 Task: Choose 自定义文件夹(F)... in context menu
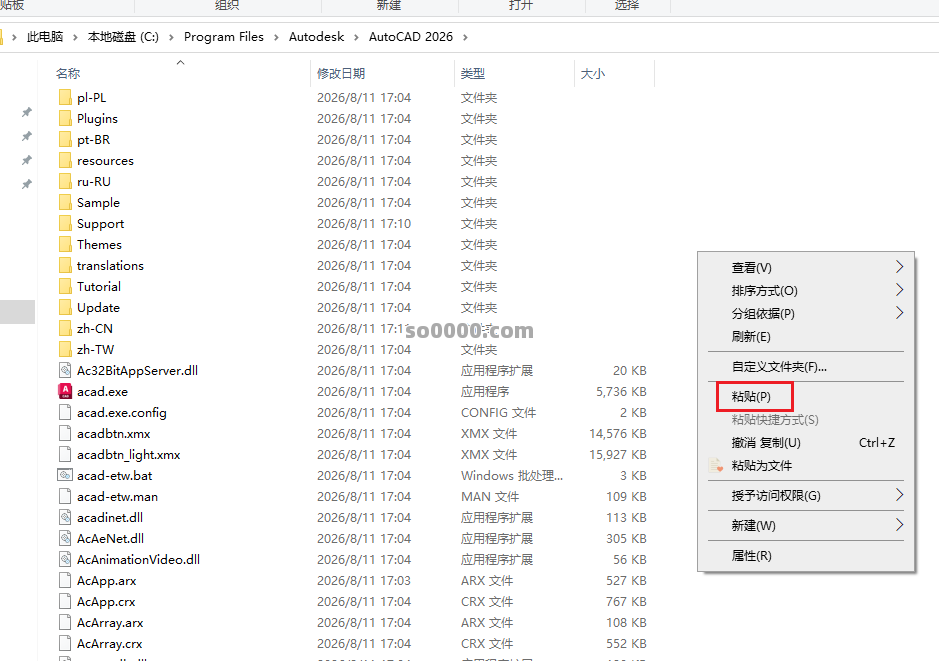pos(779,366)
